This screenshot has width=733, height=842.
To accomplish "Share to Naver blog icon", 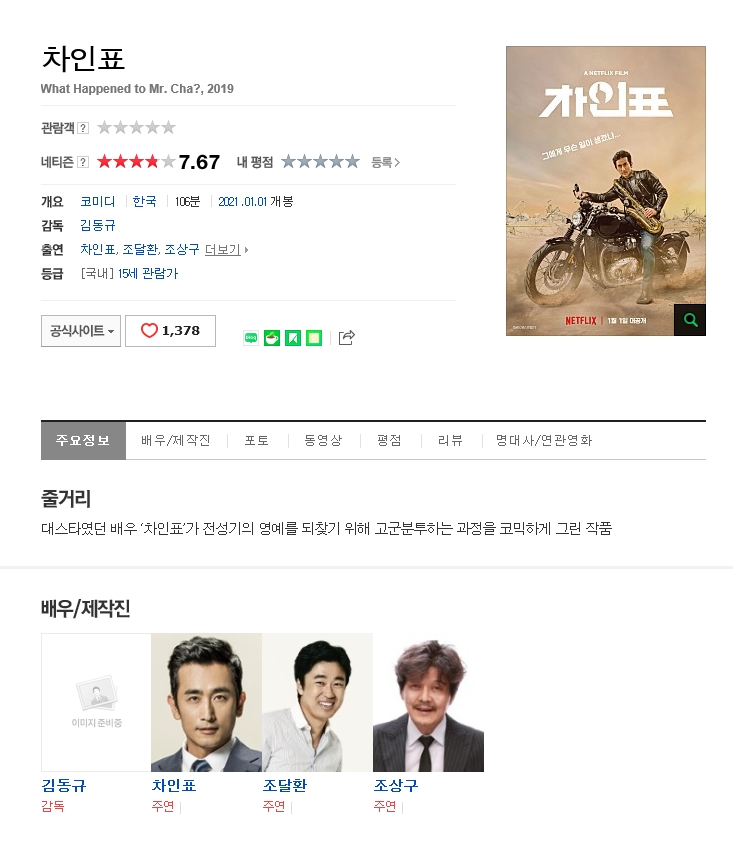I will 251,338.
